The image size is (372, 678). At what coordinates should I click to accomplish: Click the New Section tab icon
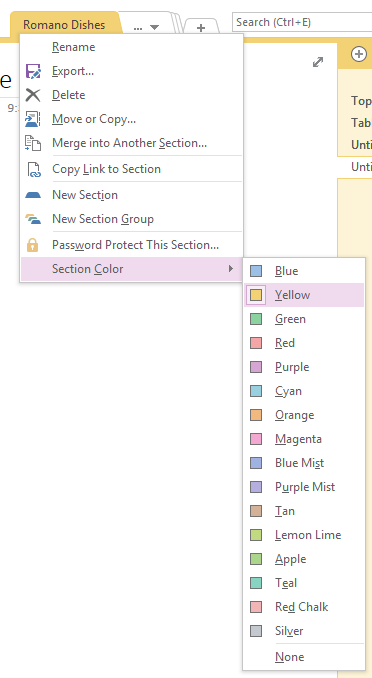pyautogui.click(x=33, y=195)
